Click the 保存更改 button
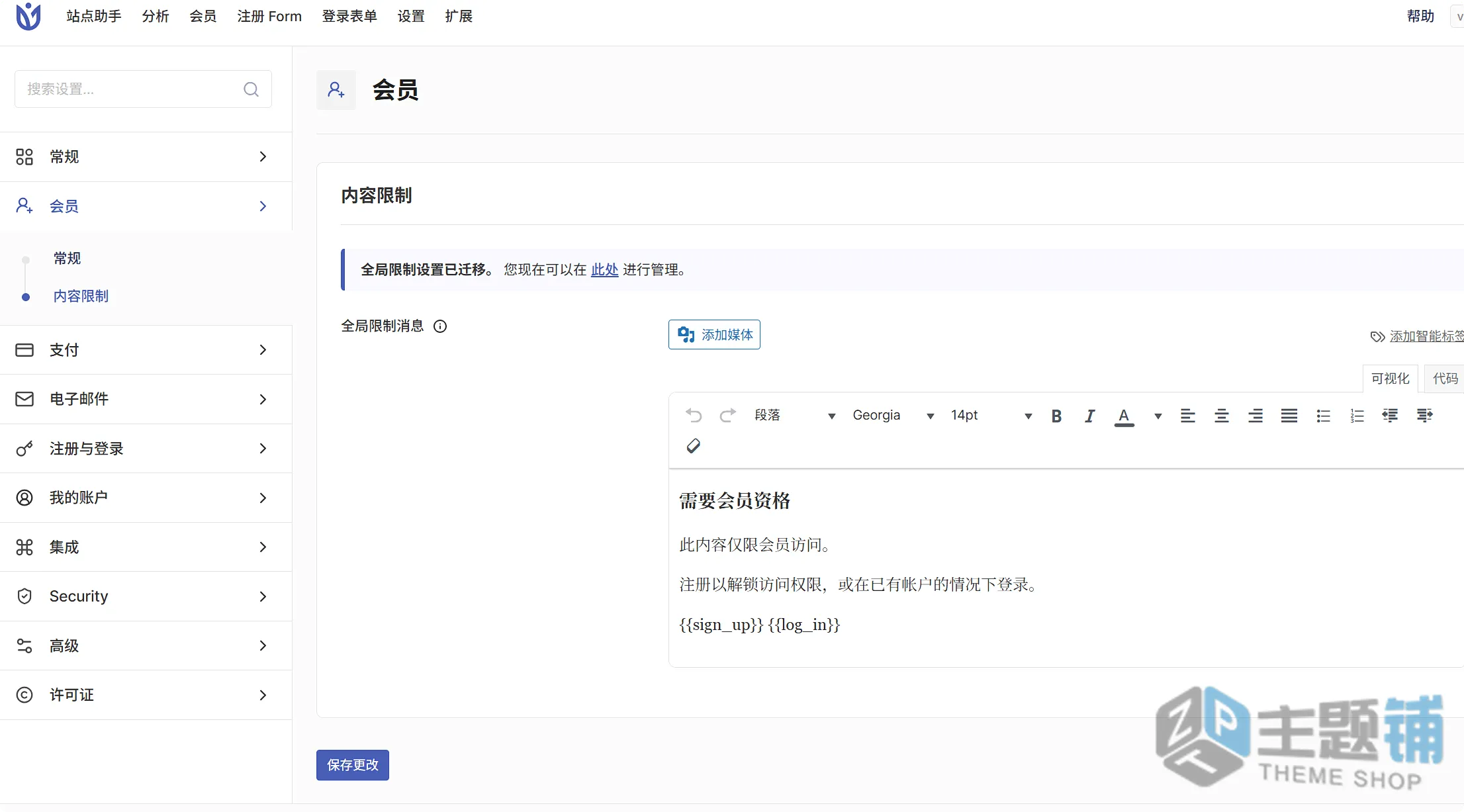Image resolution: width=1464 pixels, height=812 pixels. pyautogui.click(x=353, y=765)
